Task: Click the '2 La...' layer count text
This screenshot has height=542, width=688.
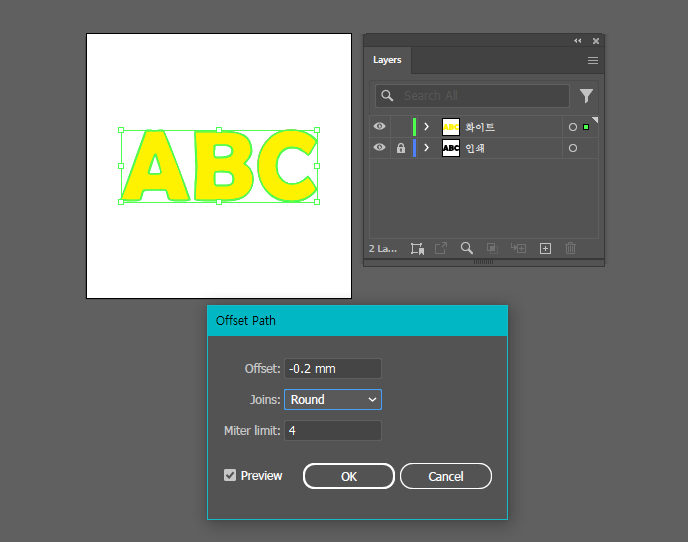Action: [x=383, y=249]
